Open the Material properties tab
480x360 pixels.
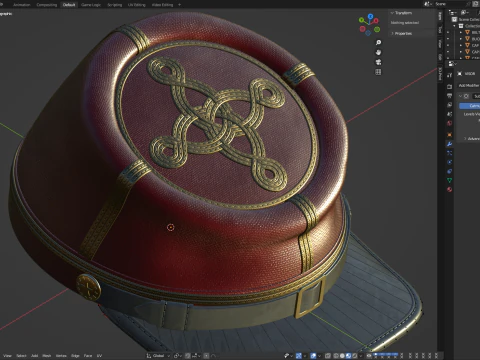[x=449, y=189]
